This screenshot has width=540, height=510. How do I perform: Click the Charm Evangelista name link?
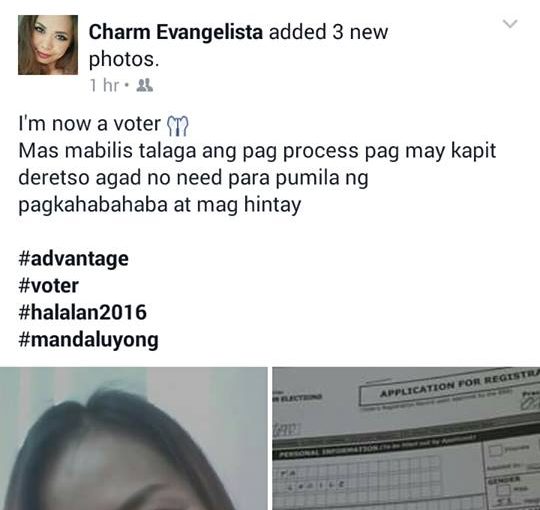176,32
